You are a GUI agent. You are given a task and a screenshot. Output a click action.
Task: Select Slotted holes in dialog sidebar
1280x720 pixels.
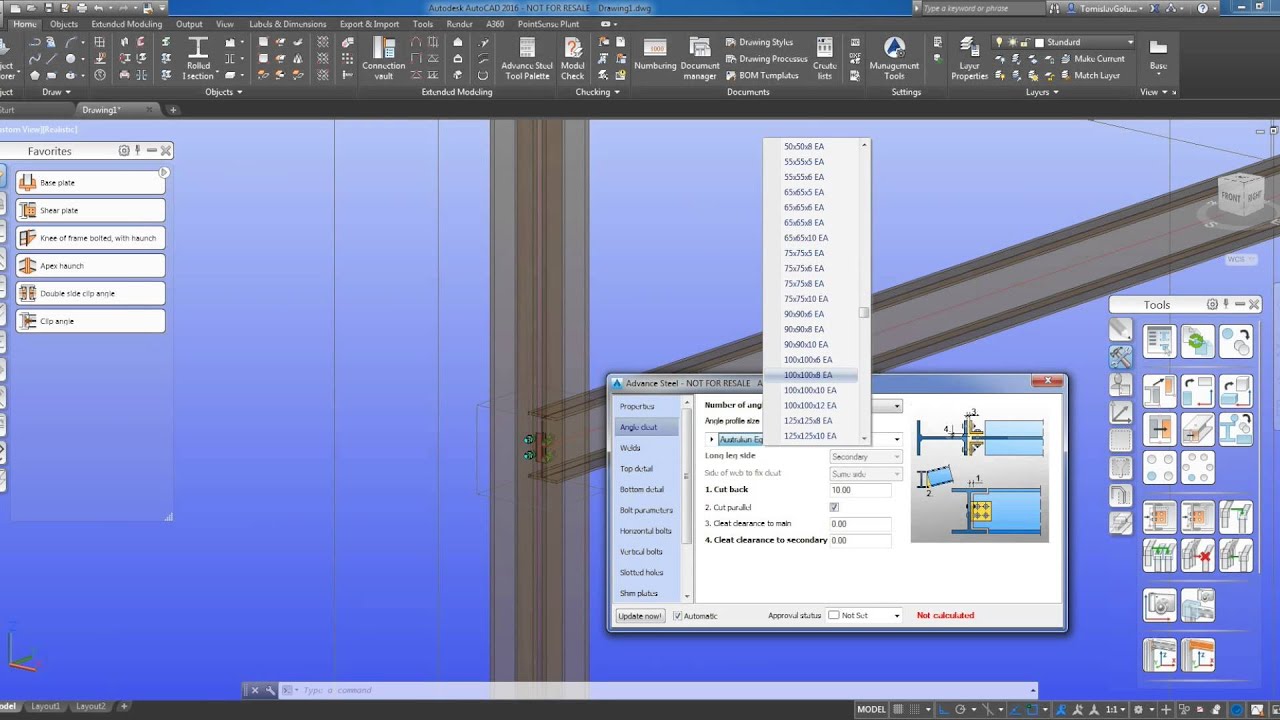tap(641, 573)
